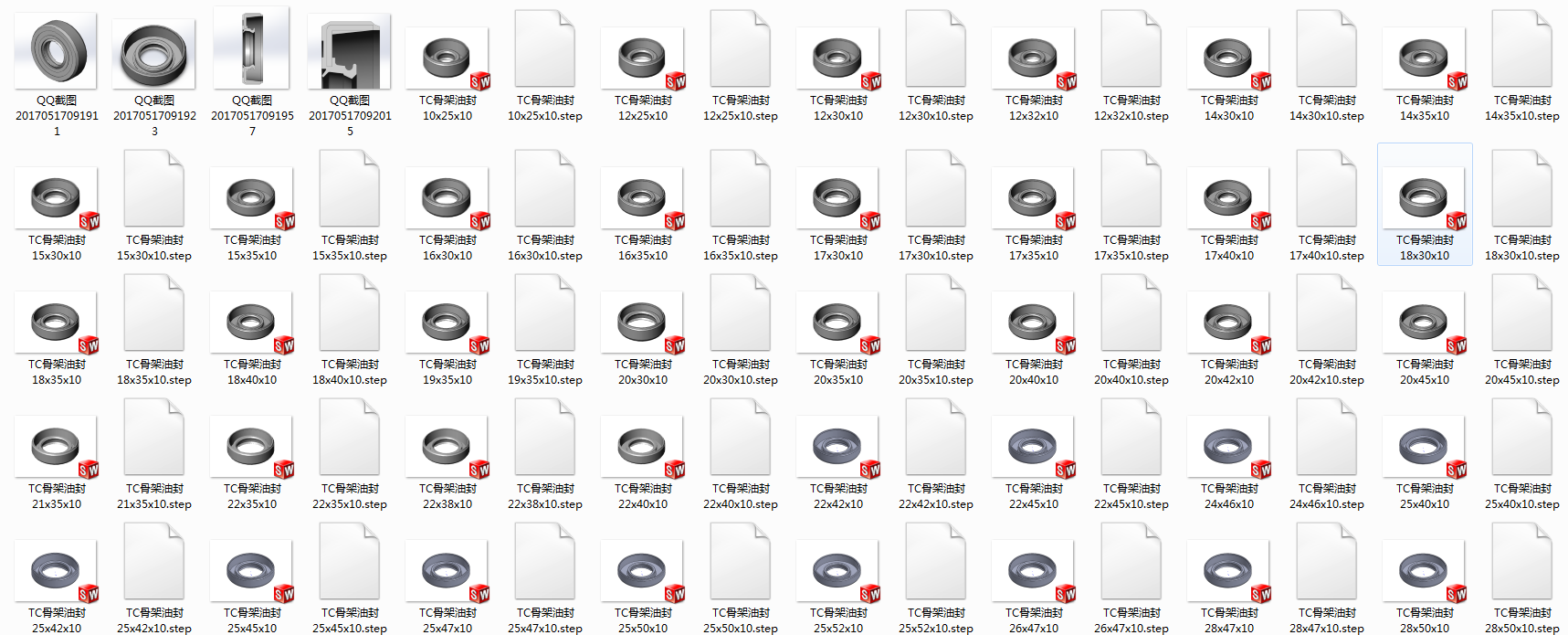Image resolution: width=1568 pixels, height=635 pixels.
Task: Select SolidWorks part TC骨架油封 22x38x10
Action: click(447, 447)
